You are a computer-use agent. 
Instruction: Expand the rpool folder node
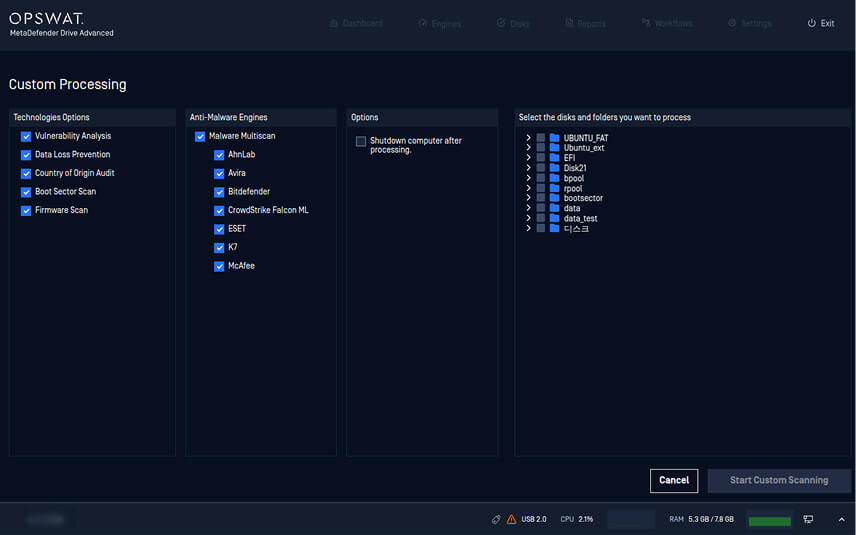tap(528, 188)
